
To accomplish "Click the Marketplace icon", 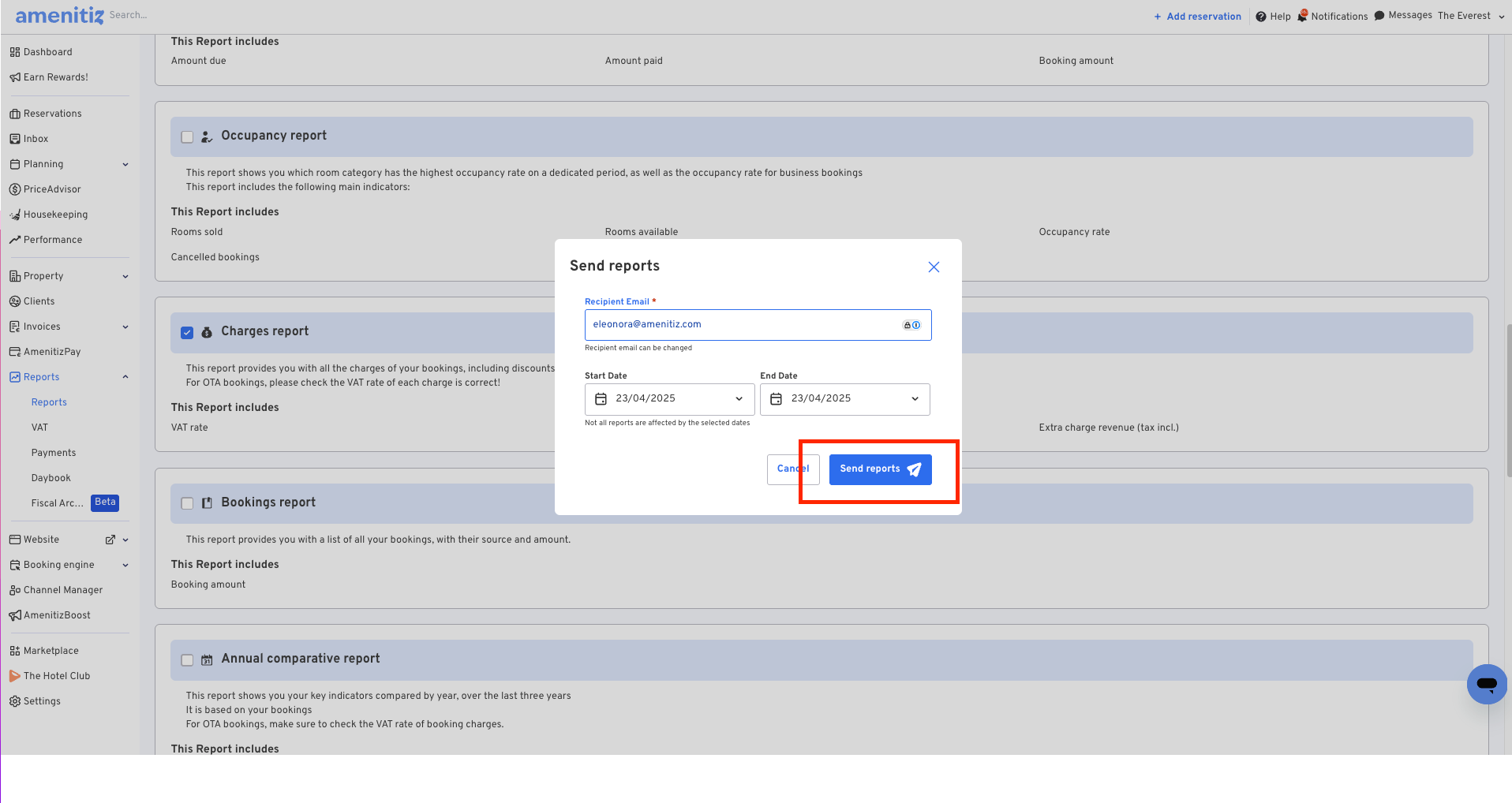I will [15, 651].
